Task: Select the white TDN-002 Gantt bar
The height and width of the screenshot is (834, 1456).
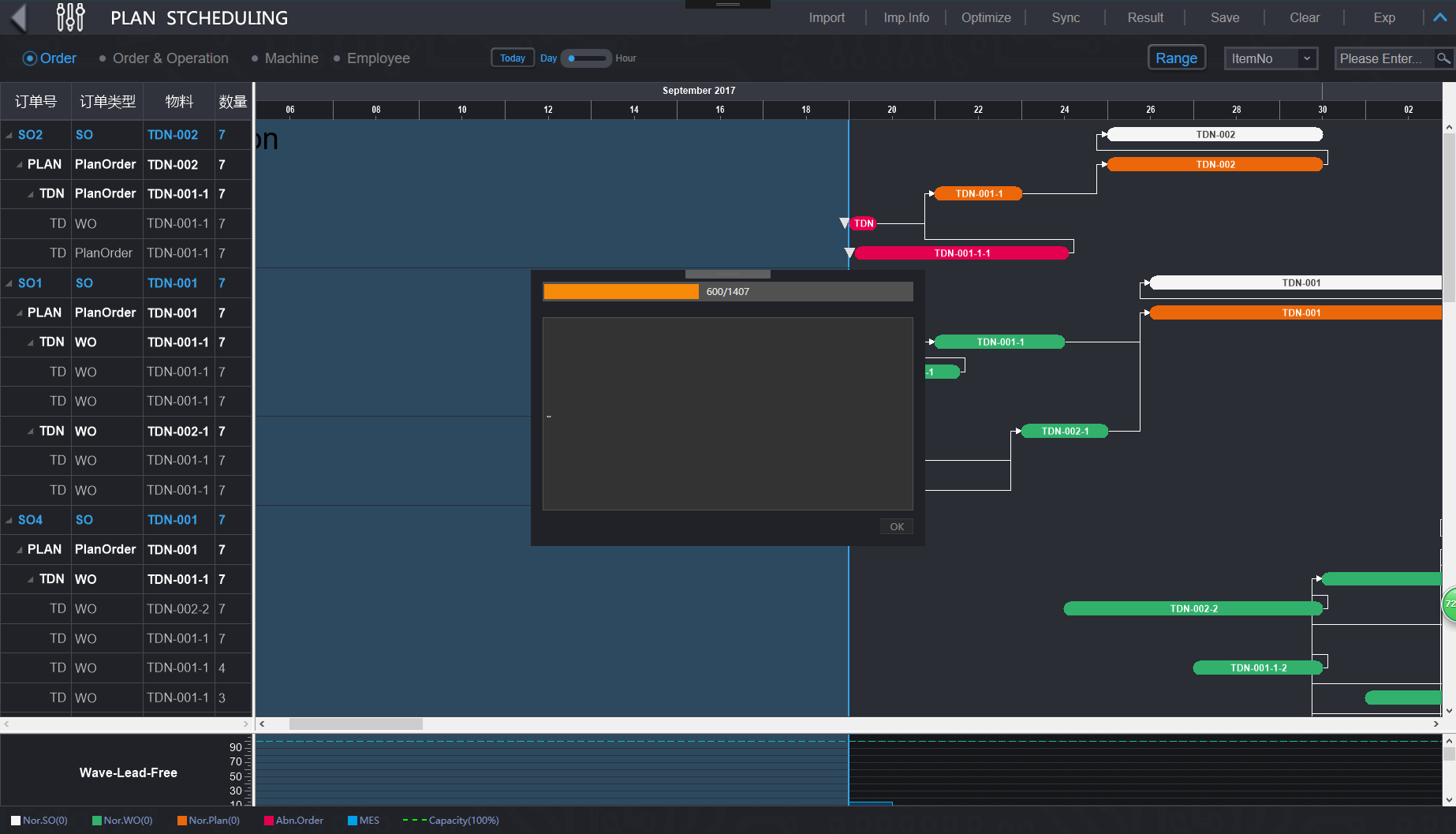Action: pyautogui.click(x=1215, y=135)
